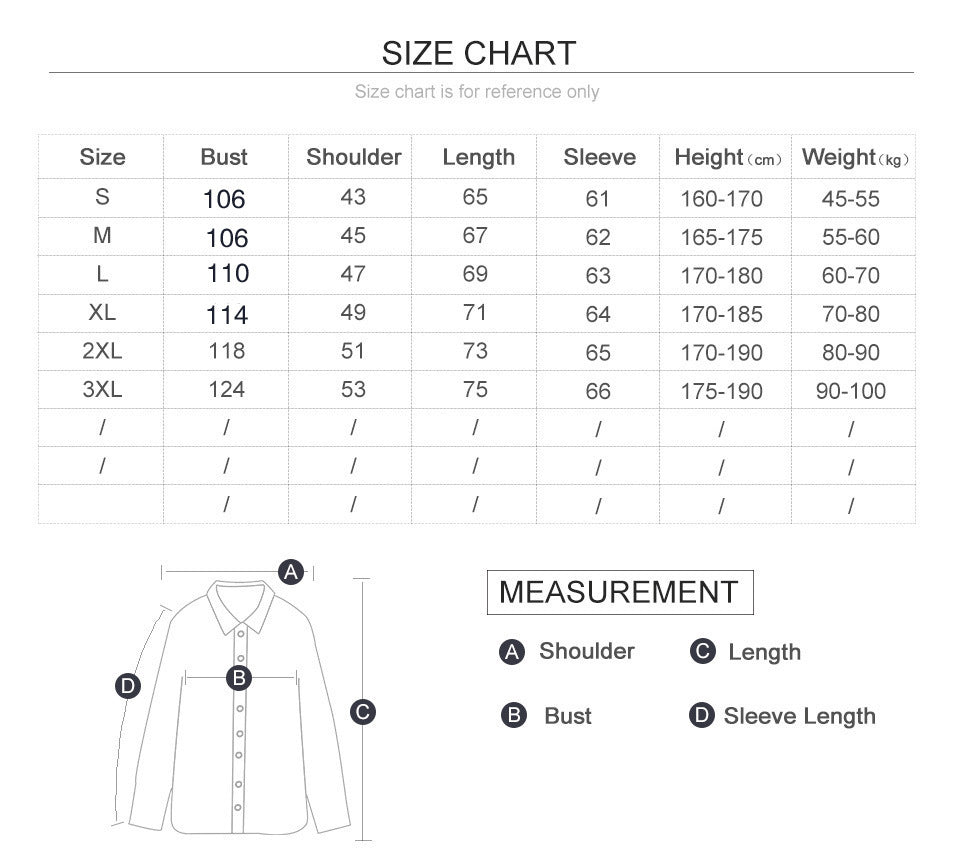Click the height range 165-175 cell
960x853 pixels.
click(721, 237)
